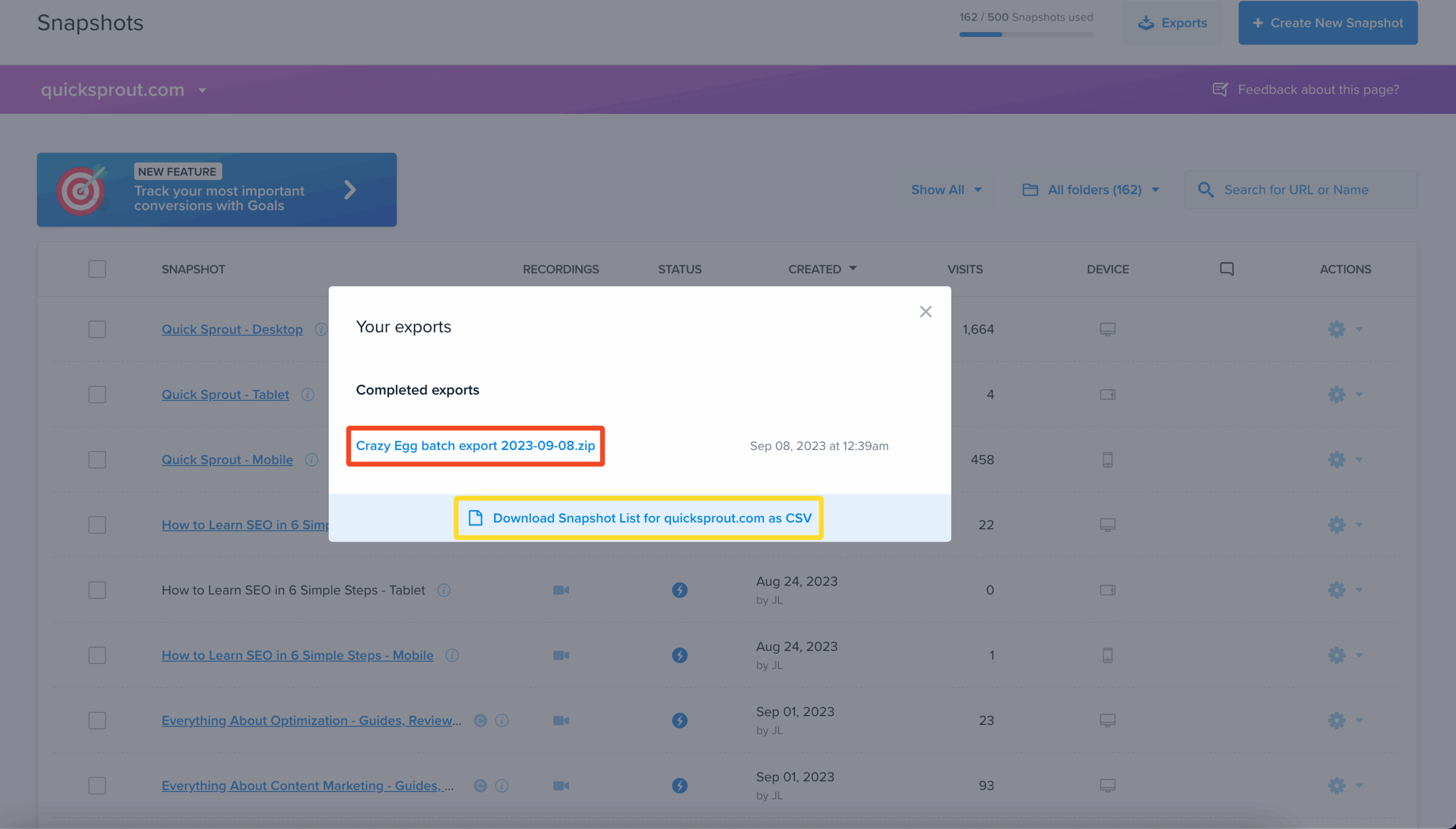Open the Exports button in header
The image size is (1456, 829).
1172,23
